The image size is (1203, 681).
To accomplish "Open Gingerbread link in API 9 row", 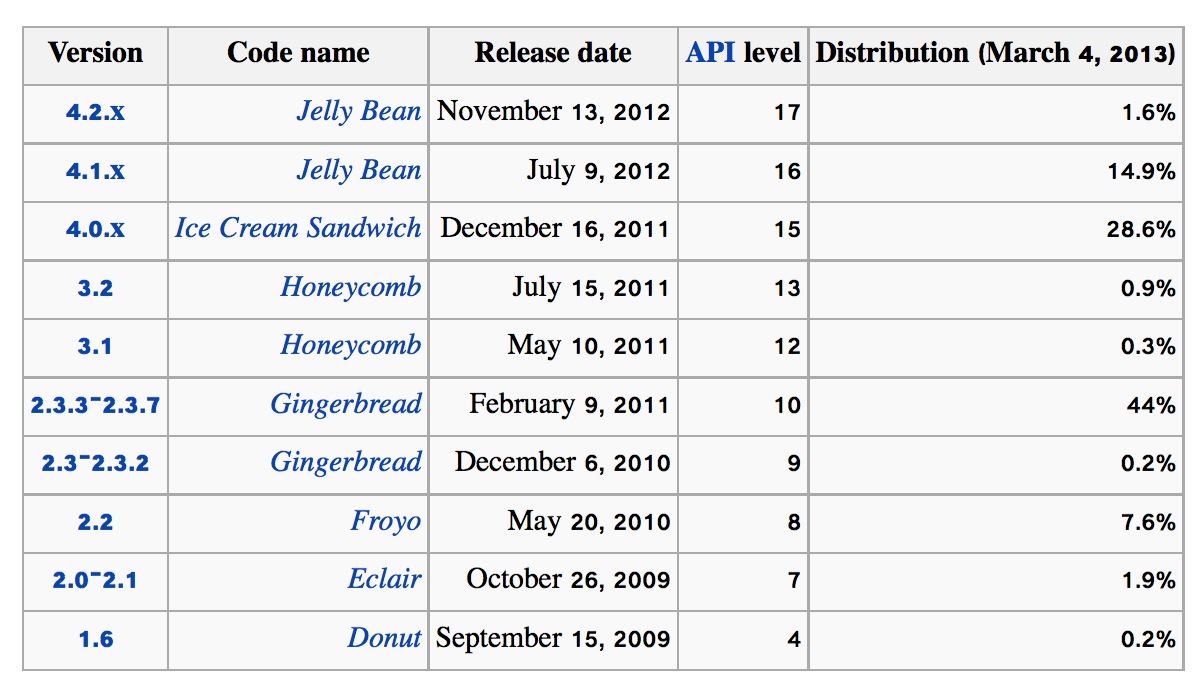I will click(x=346, y=462).
